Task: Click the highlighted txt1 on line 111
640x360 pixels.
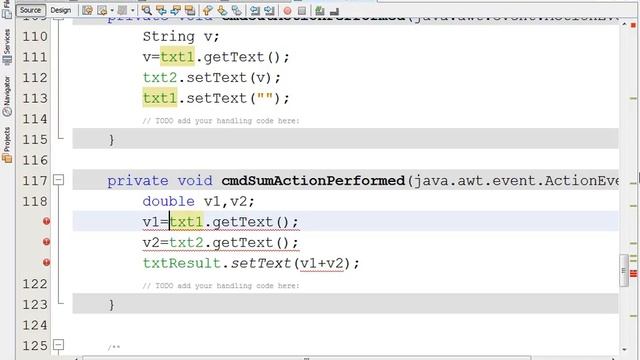Action: pos(177,57)
